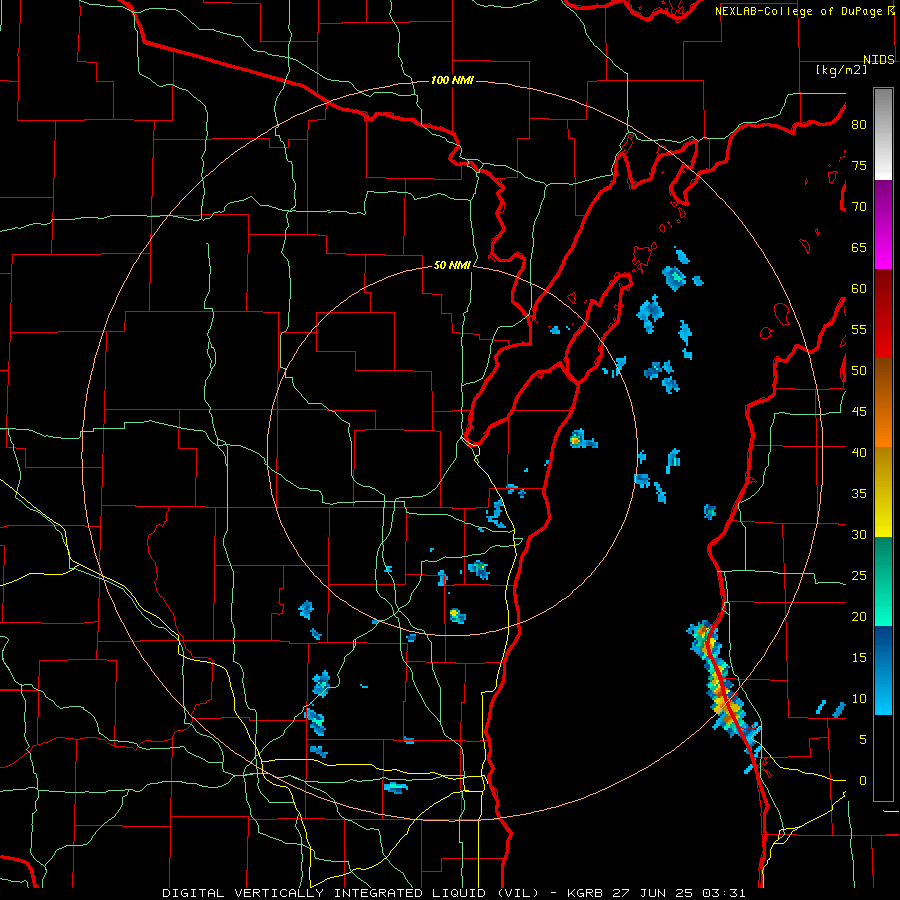Click the 75 value on the scale
Screen dimensions: 900x900
coord(859,165)
